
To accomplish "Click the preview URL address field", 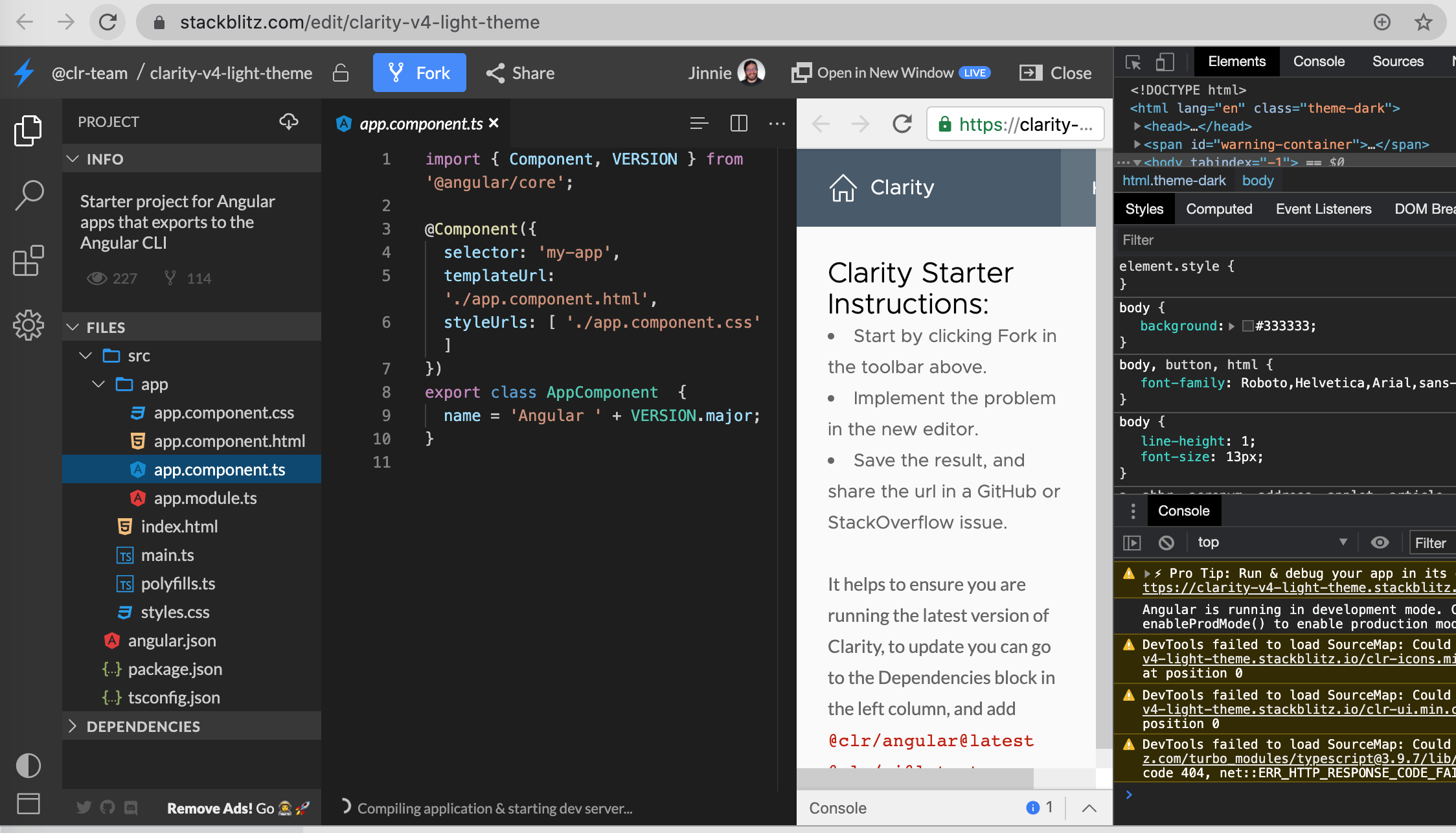I will (1015, 123).
